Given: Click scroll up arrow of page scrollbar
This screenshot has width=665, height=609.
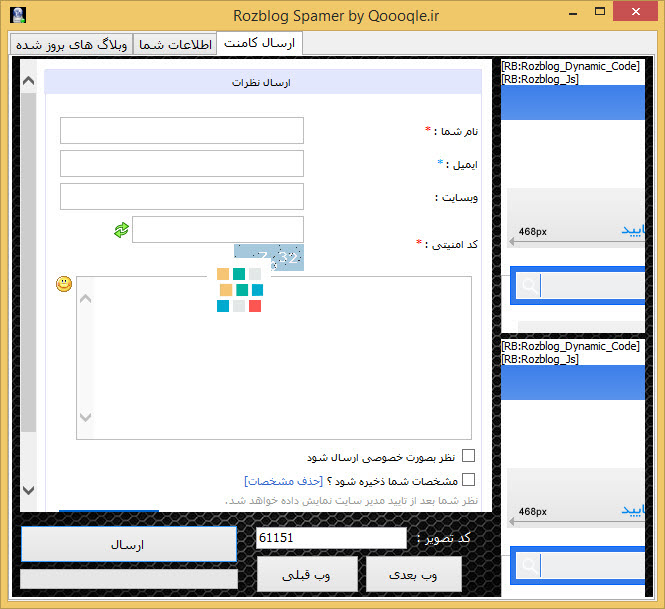Looking at the screenshot, I should click(28, 81).
